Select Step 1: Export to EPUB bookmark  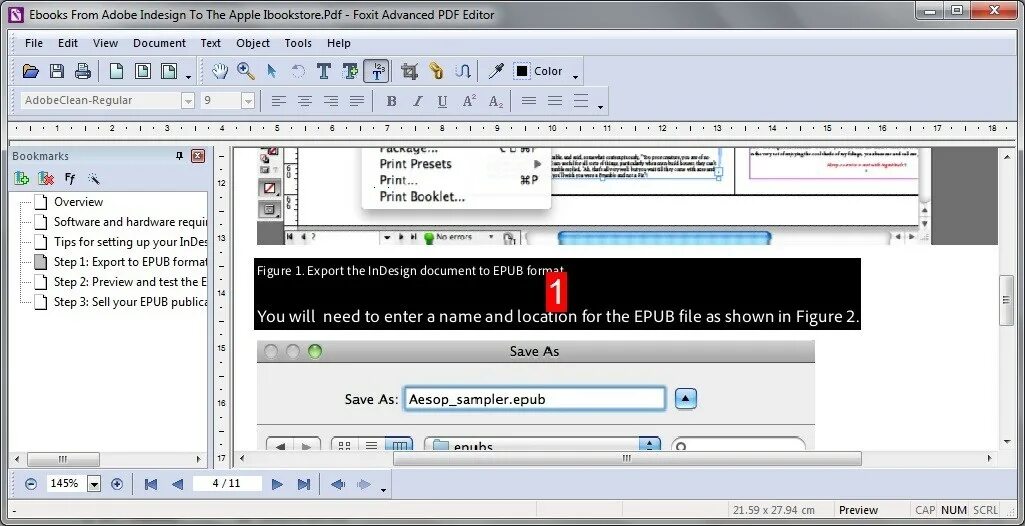point(131,262)
